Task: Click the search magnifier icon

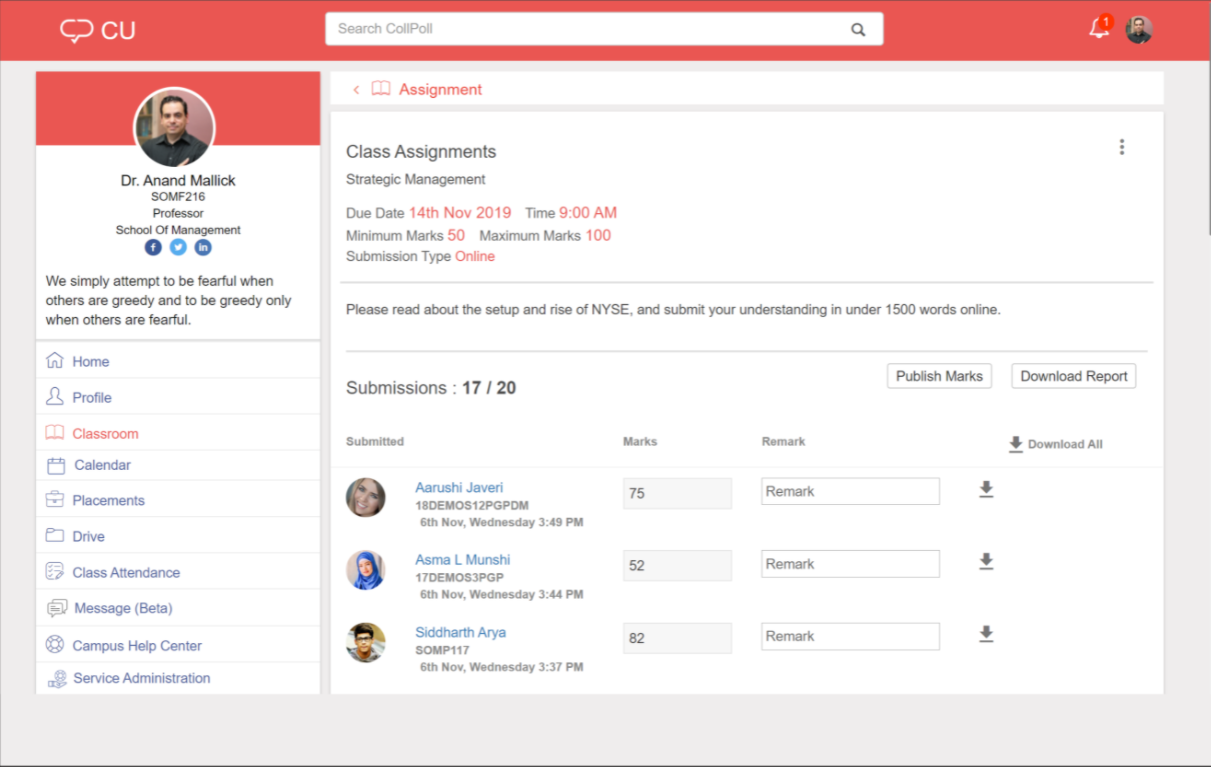Action: pyautogui.click(x=858, y=29)
